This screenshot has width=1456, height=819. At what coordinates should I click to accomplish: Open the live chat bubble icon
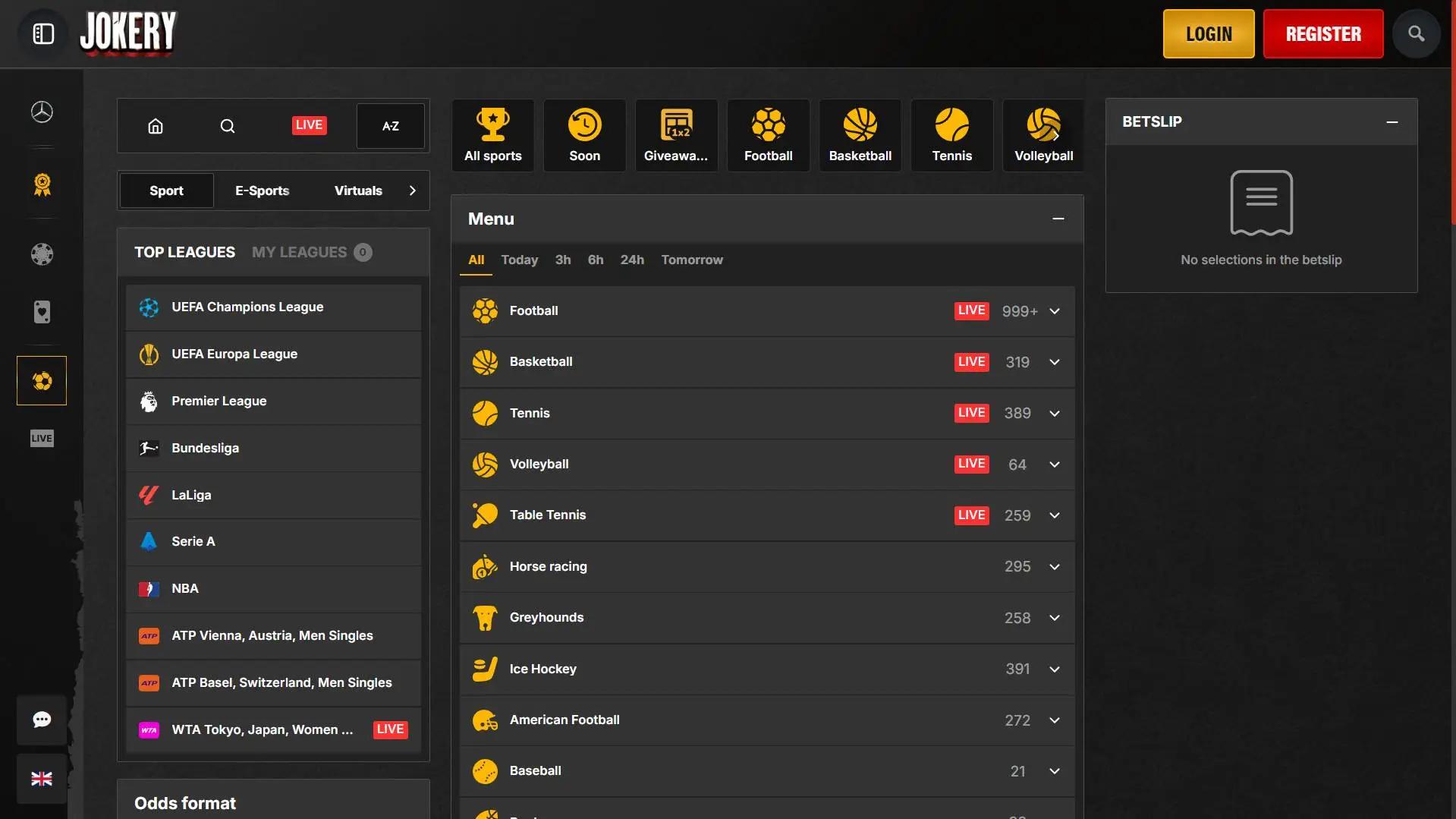coord(42,720)
